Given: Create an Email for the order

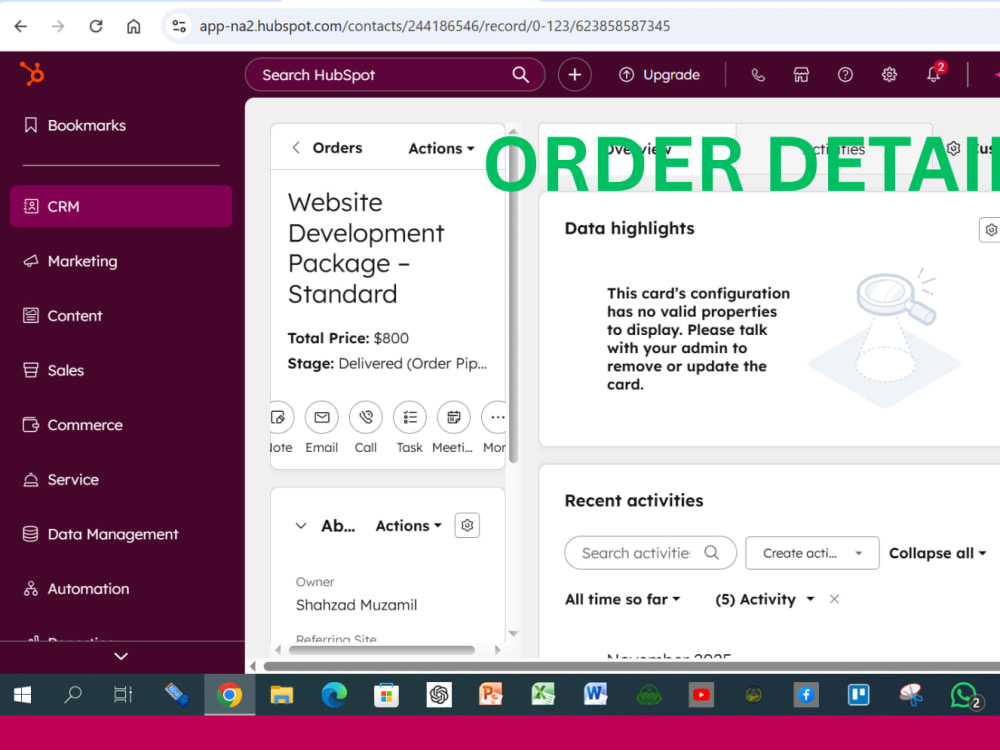Looking at the screenshot, I should tap(321, 418).
